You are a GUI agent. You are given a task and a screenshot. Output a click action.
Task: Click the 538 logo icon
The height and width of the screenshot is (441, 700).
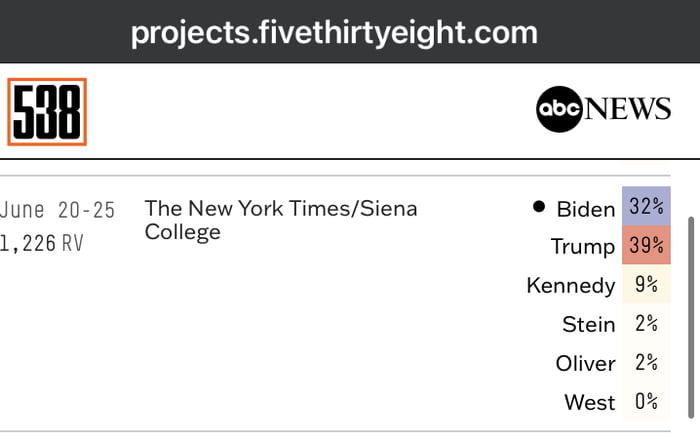click(x=47, y=111)
